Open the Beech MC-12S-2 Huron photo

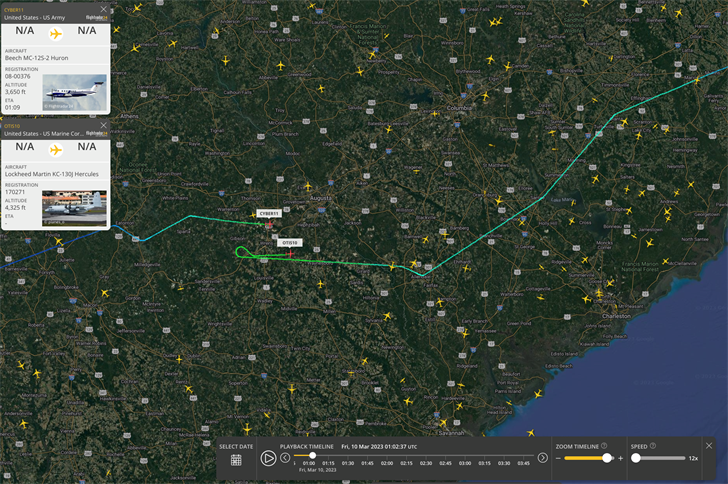(75, 92)
